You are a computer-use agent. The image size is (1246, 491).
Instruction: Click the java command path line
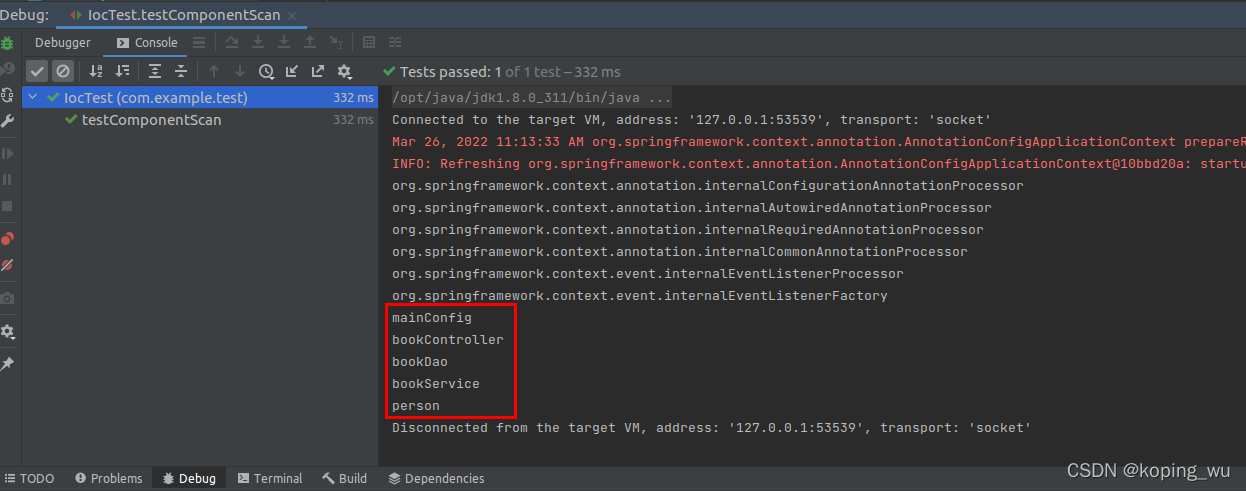(x=532, y=98)
